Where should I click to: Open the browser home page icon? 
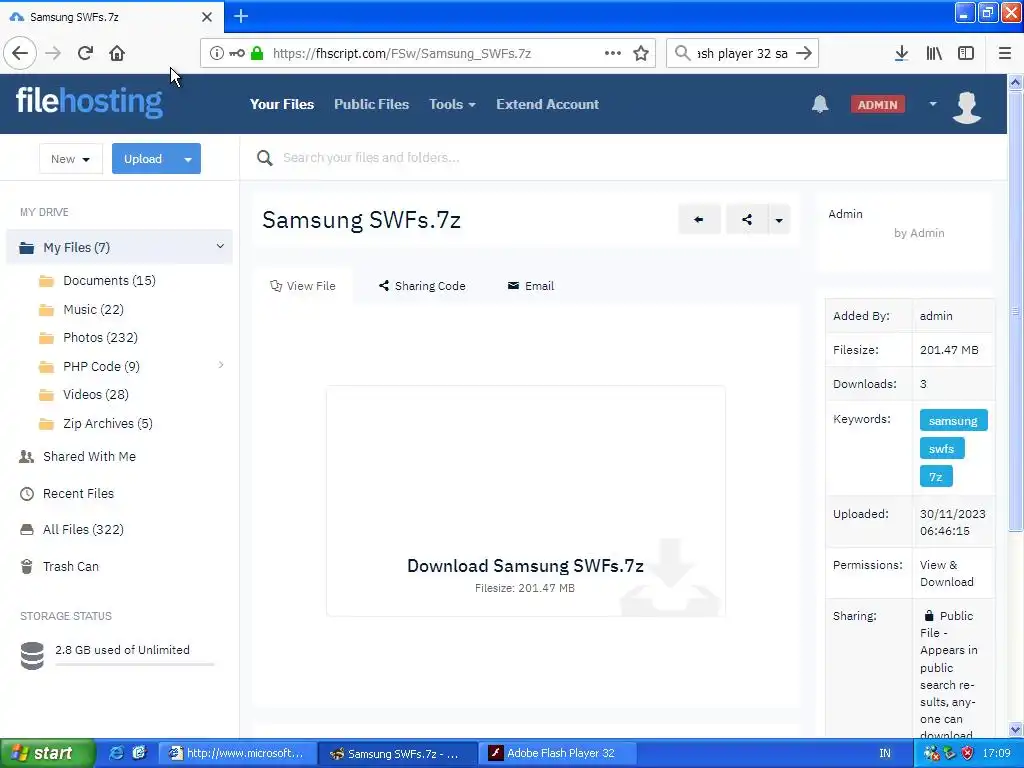(x=117, y=54)
